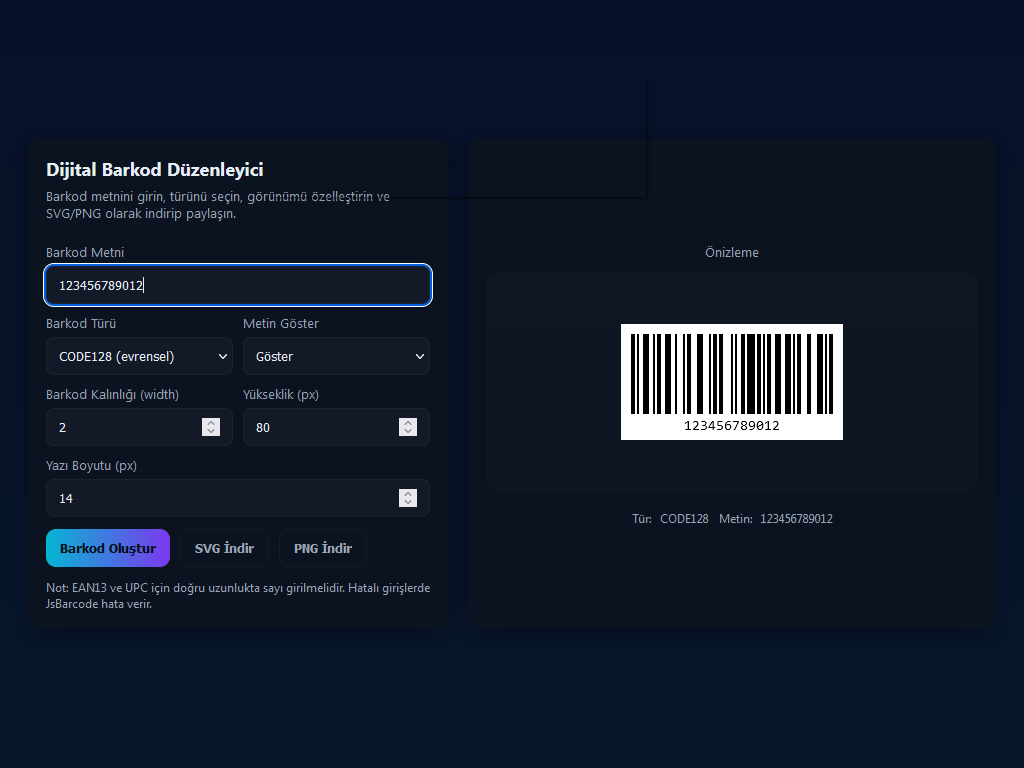Image resolution: width=1024 pixels, height=768 pixels.
Task: Increase barcode width with up arrow
Action: pyautogui.click(x=211, y=422)
